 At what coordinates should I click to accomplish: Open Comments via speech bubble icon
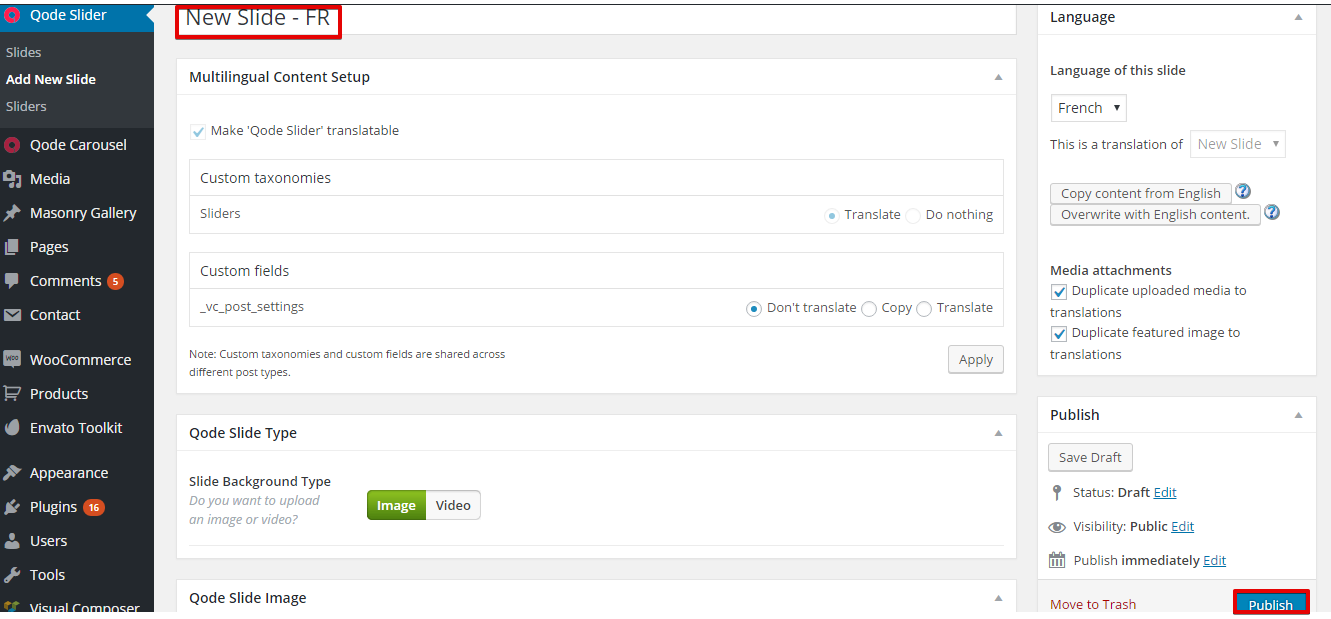[12, 281]
